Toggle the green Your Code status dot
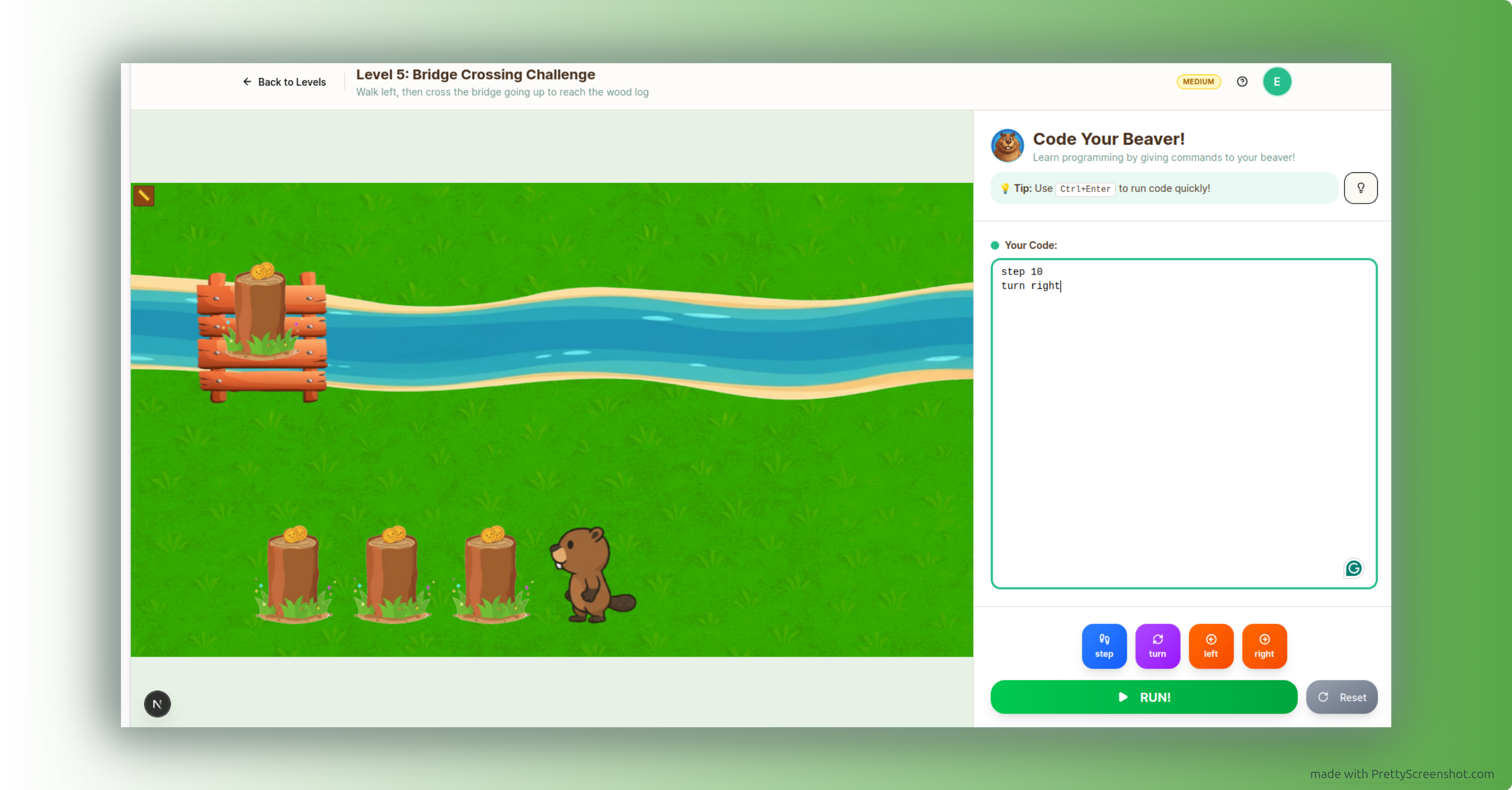Image resolution: width=1512 pixels, height=790 pixels. [x=995, y=245]
